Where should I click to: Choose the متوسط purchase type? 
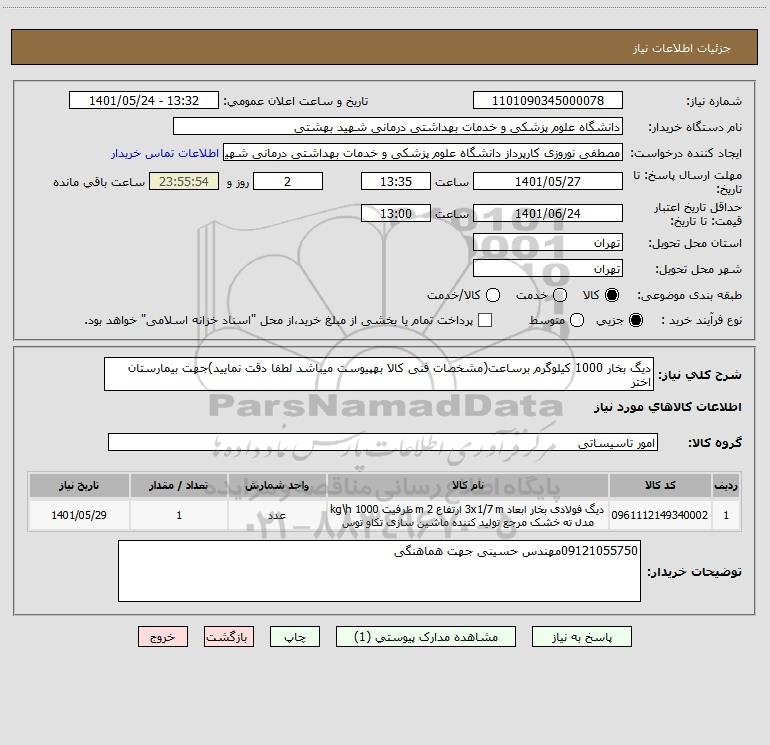(x=577, y=320)
